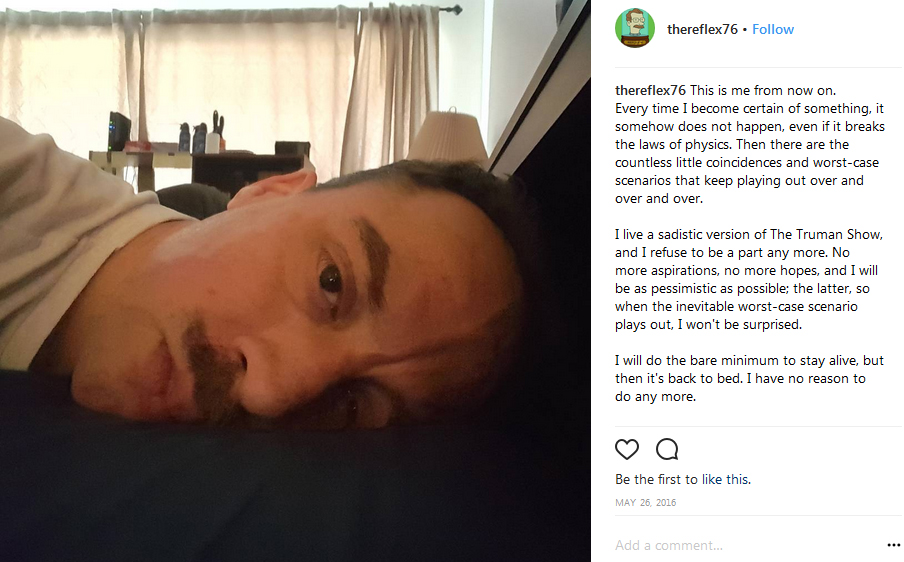Viewport: 904px width, 562px height.
Task: Like the post with the heart icon
Action: coord(627,449)
